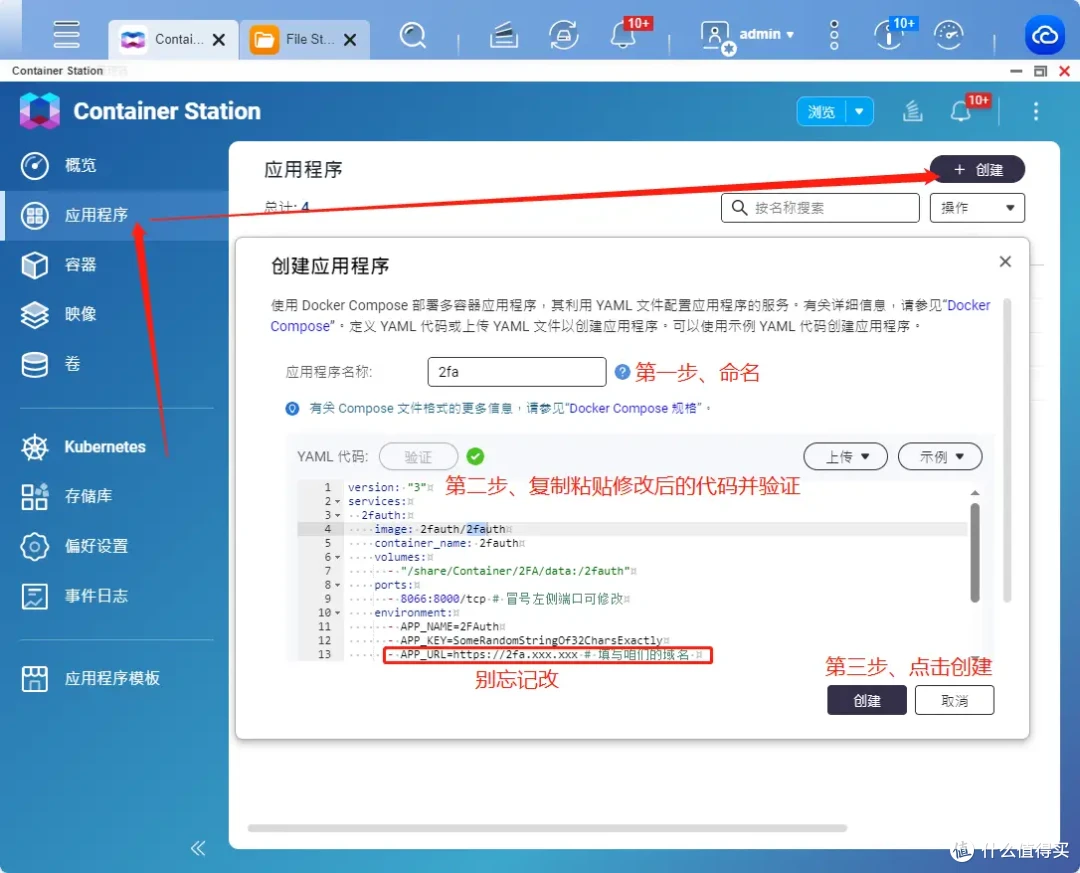The width and height of the screenshot is (1080, 873).
Task: Click the help question icon beside name field
Action: click(x=622, y=372)
